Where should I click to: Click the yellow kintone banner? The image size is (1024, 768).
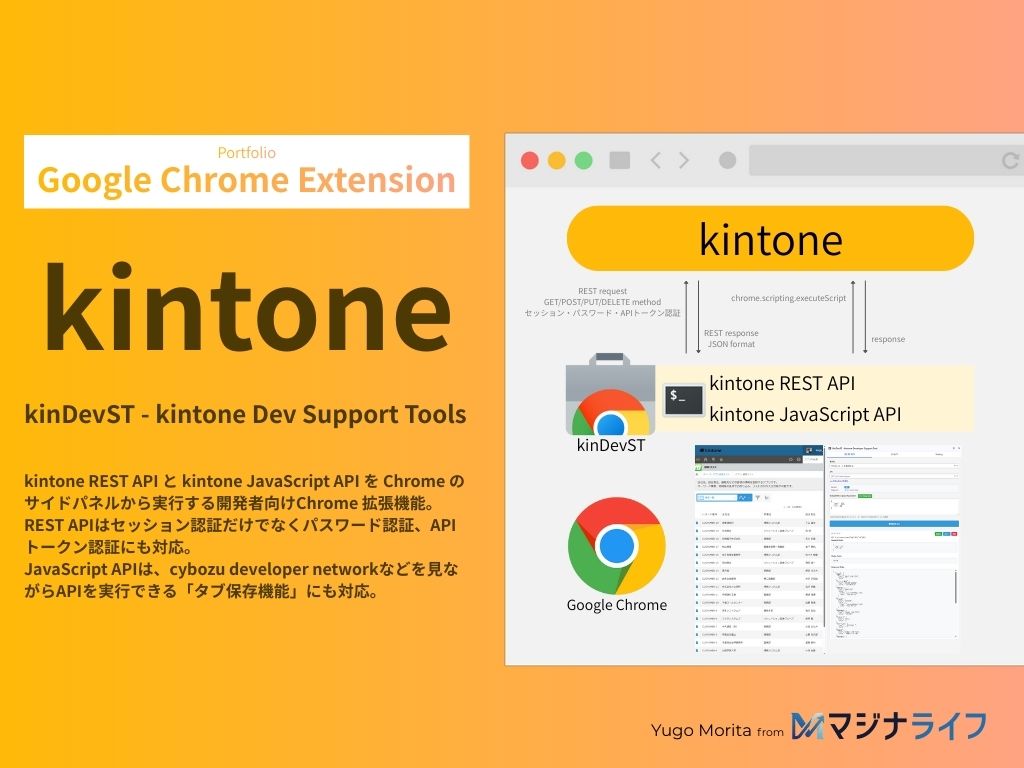click(x=770, y=238)
